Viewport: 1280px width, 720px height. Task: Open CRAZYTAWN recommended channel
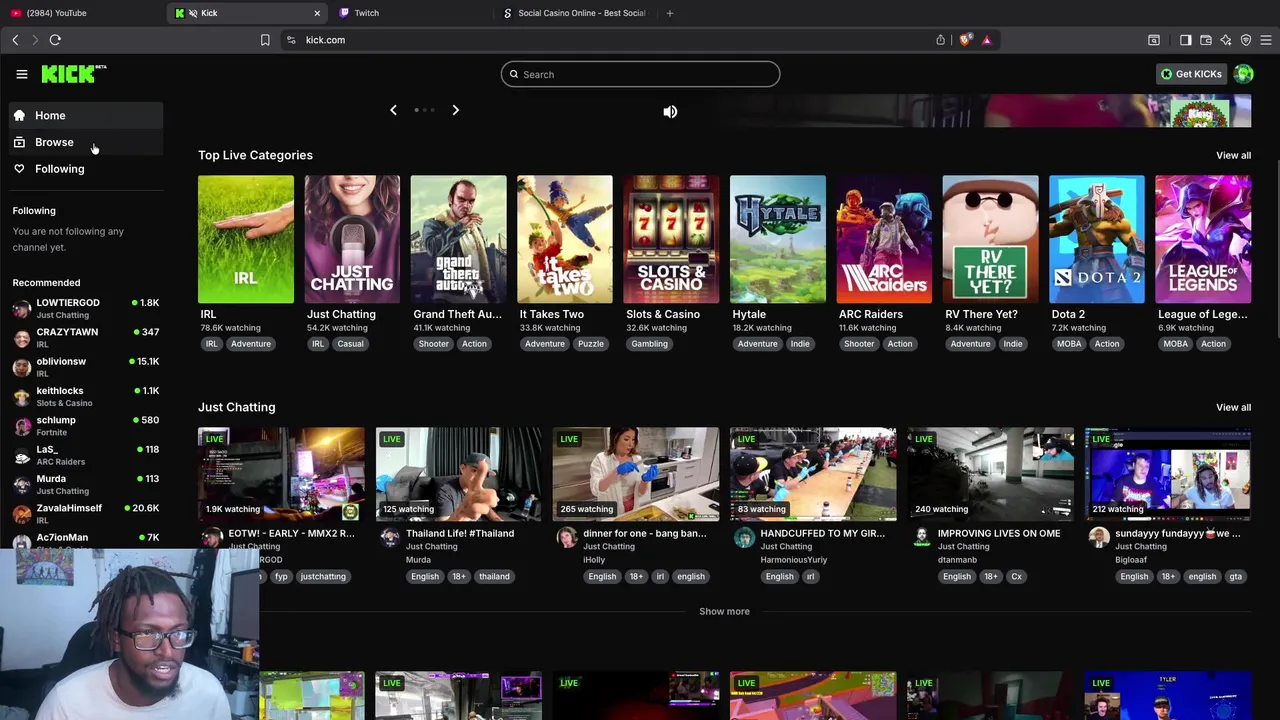pyautogui.click(x=85, y=337)
